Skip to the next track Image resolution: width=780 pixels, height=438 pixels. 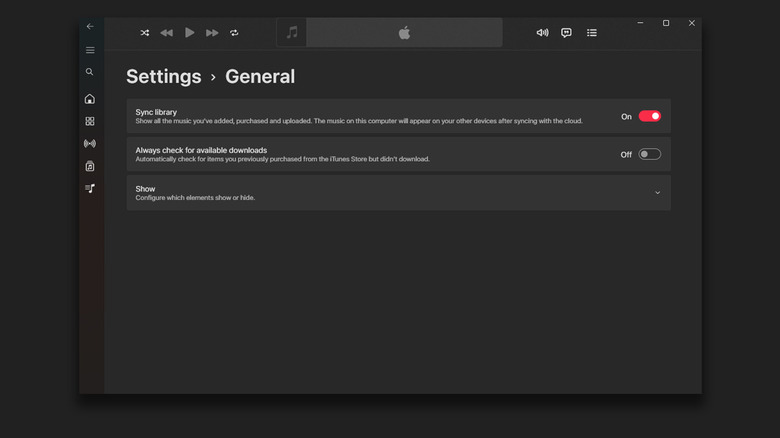(212, 33)
